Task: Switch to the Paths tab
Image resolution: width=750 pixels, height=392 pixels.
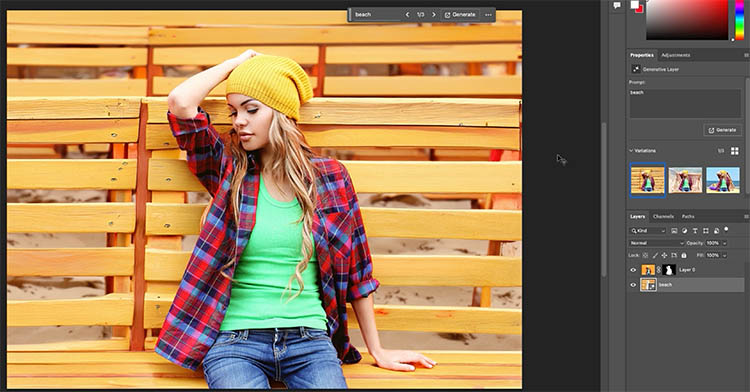Action: pyautogui.click(x=688, y=217)
